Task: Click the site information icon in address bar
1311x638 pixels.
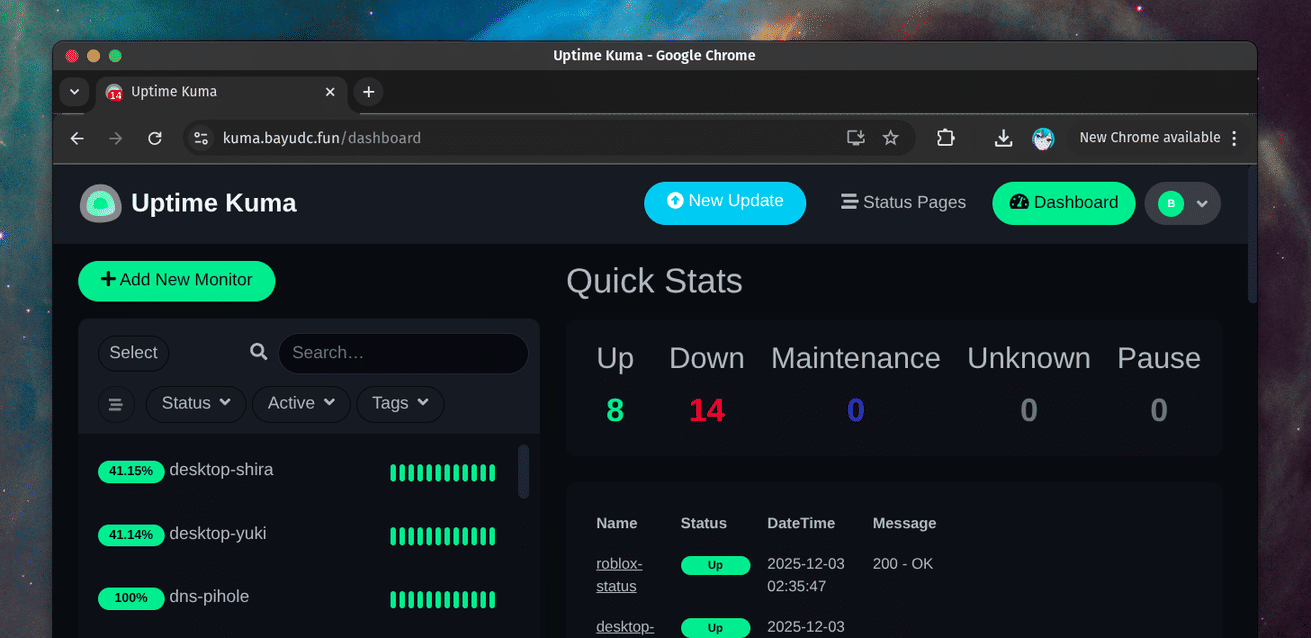Action: click(201, 138)
